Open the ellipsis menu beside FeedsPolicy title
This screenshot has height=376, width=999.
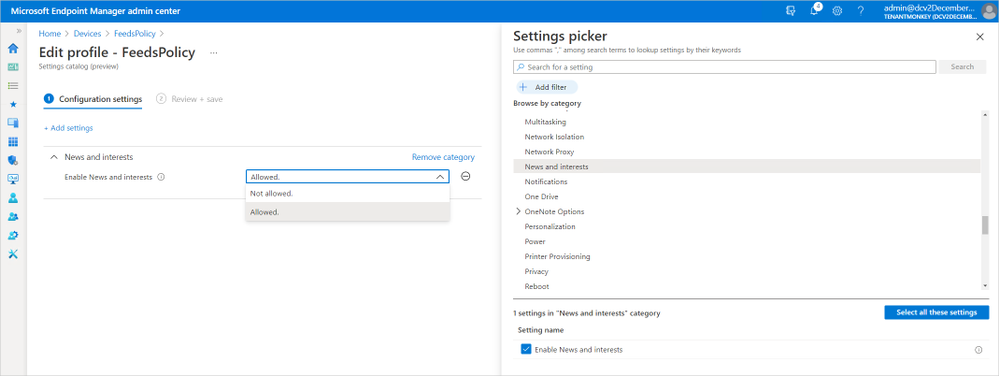click(x=213, y=53)
